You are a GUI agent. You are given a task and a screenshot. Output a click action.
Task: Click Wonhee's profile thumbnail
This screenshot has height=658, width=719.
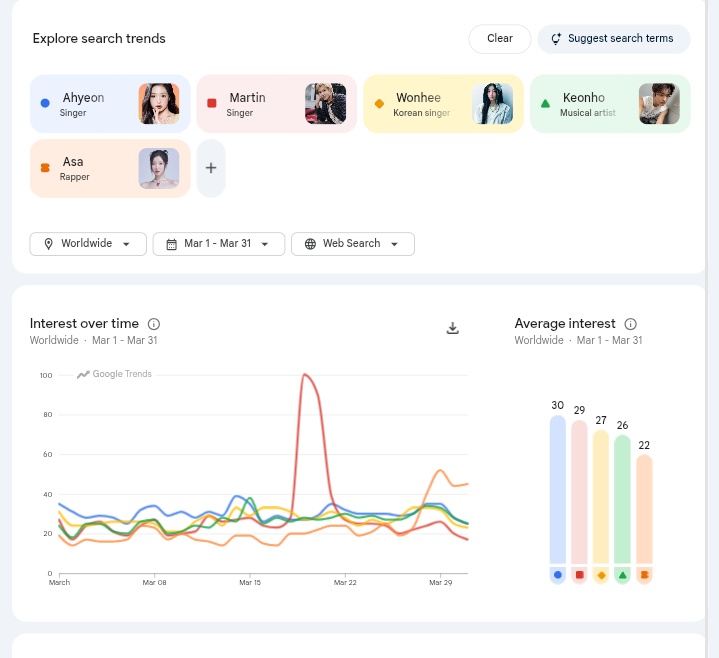point(492,104)
